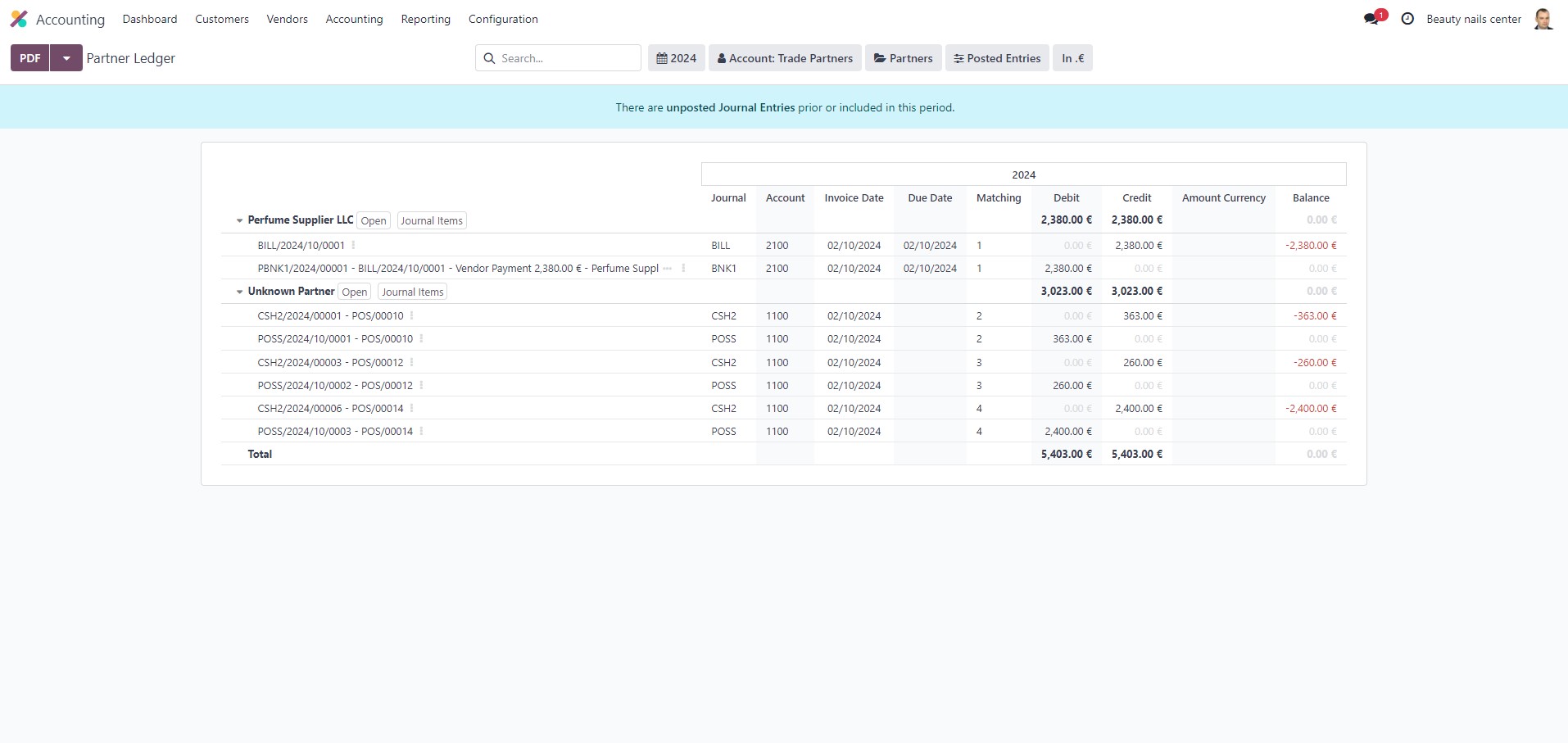The height and width of the screenshot is (743, 1568).
Task: Open the Reporting menu
Action: (425, 19)
